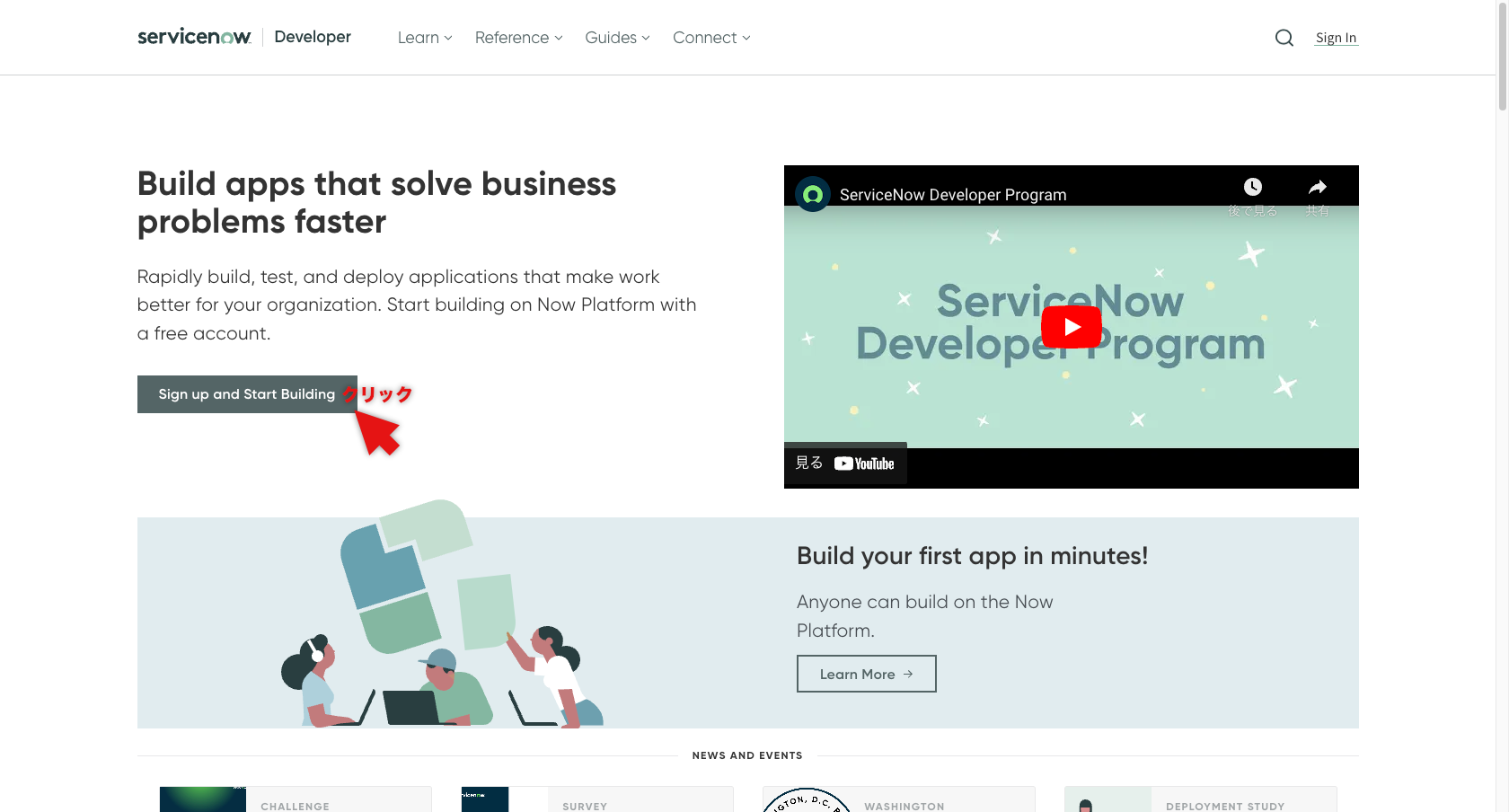Click the ServiceNow logo
The image size is (1509, 812).
(x=194, y=37)
